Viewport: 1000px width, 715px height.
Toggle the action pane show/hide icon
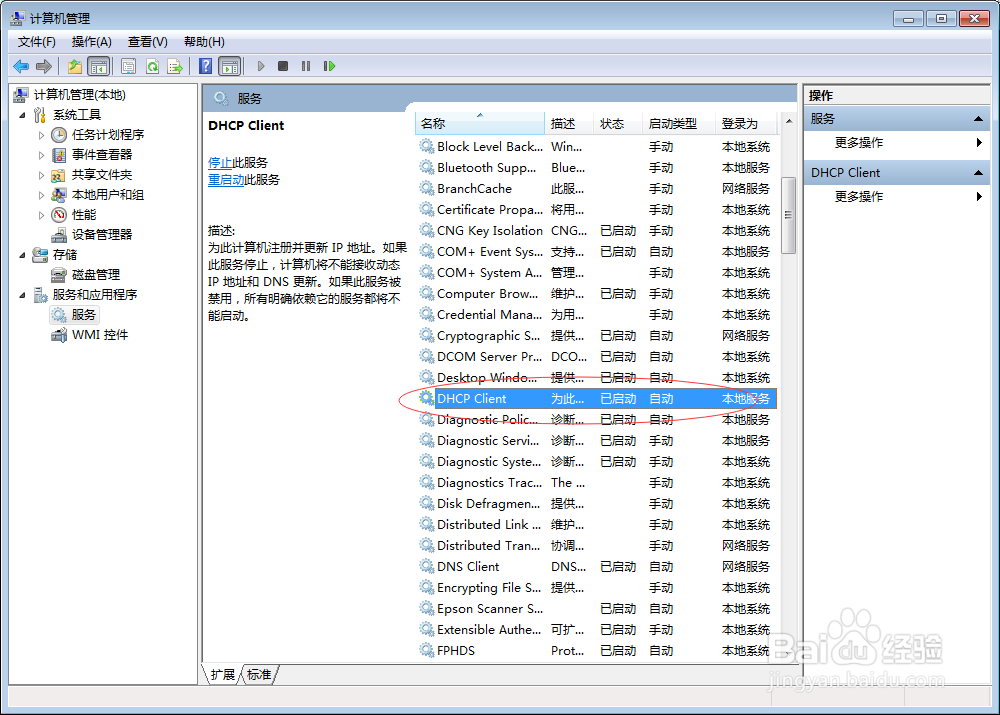pos(231,66)
